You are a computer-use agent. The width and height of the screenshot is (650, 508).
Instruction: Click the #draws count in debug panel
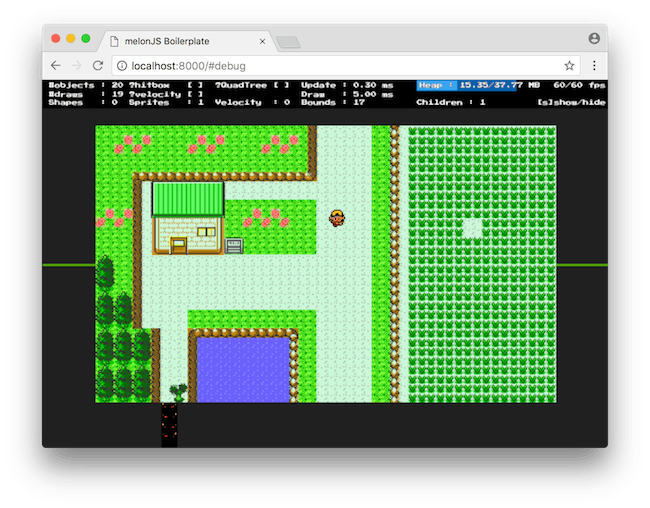[86, 94]
